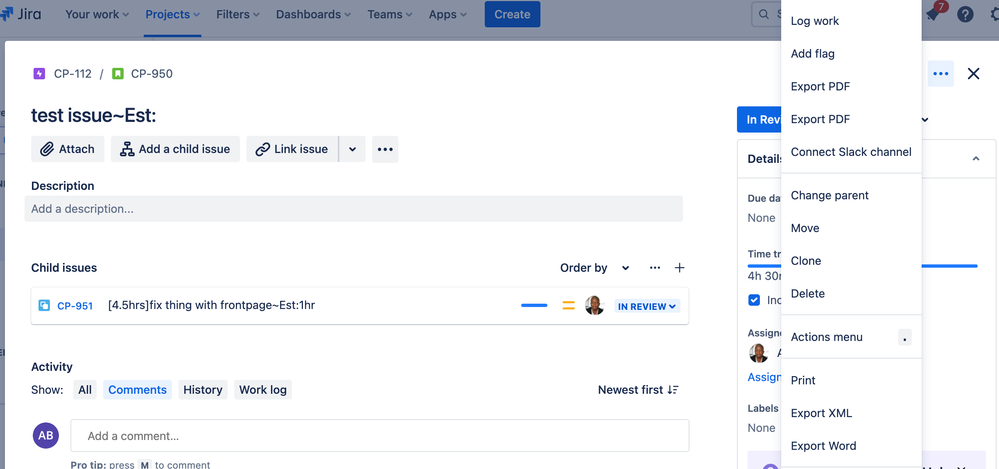Select Add flag from the menu
The image size is (999, 469).
[x=851, y=54]
